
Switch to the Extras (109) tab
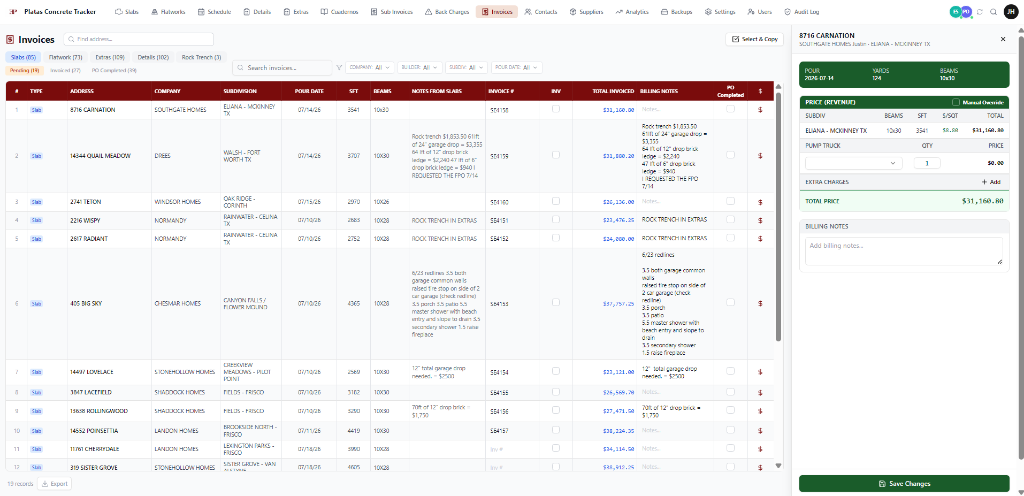(x=110, y=57)
